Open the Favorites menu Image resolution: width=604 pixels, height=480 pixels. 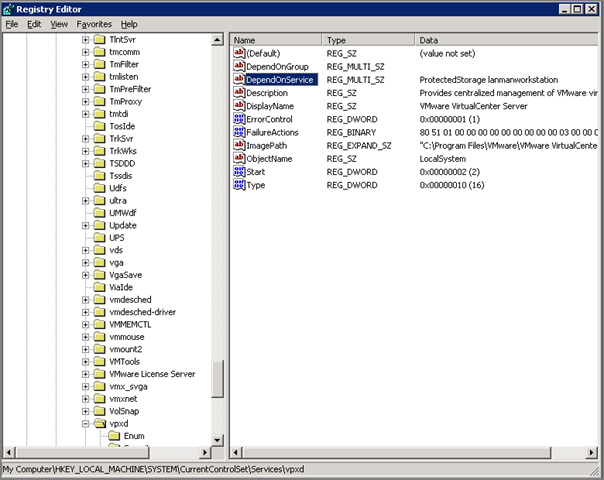pos(94,24)
